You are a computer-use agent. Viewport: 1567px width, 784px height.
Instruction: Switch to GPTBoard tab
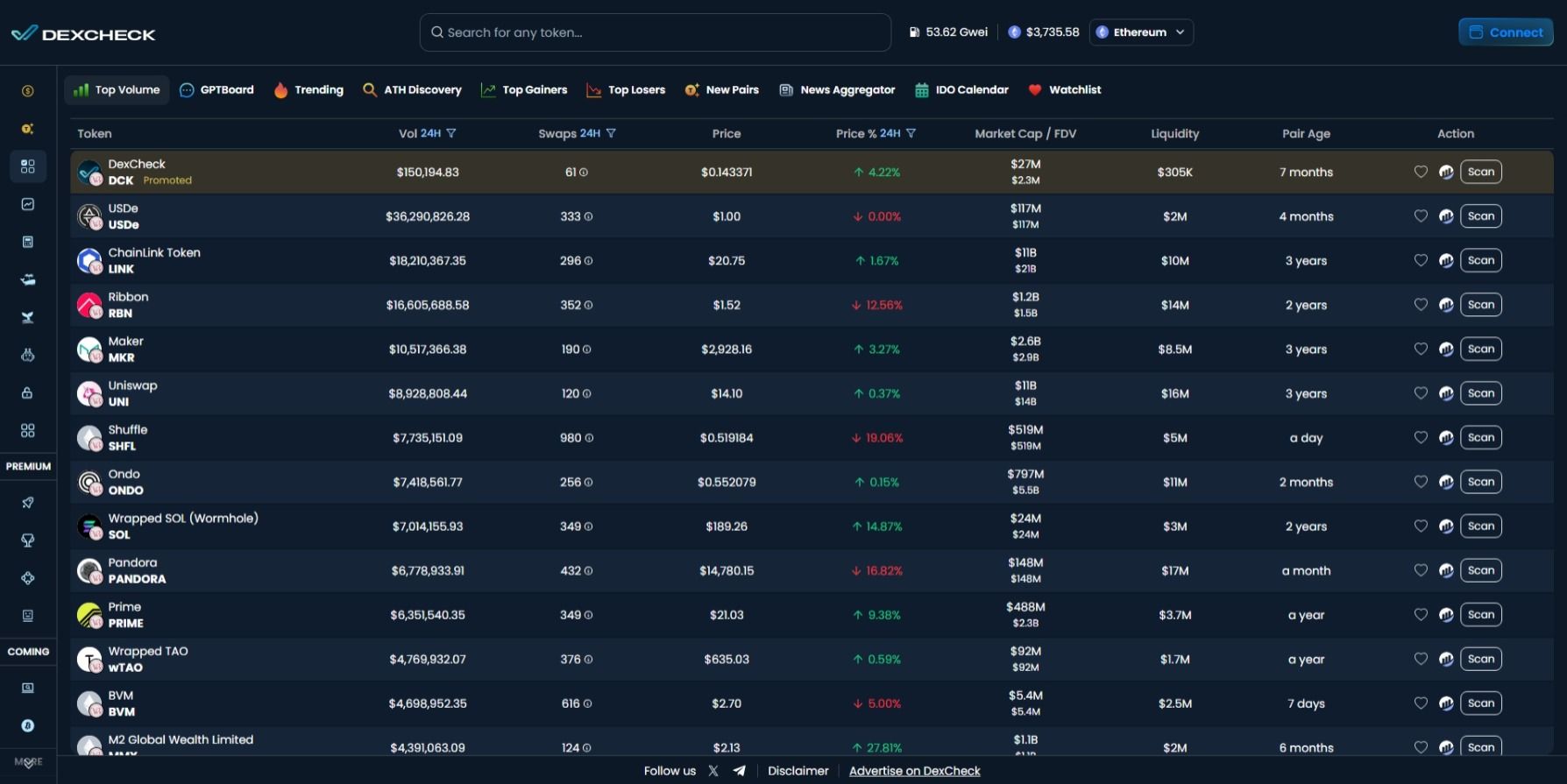coord(216,89)
